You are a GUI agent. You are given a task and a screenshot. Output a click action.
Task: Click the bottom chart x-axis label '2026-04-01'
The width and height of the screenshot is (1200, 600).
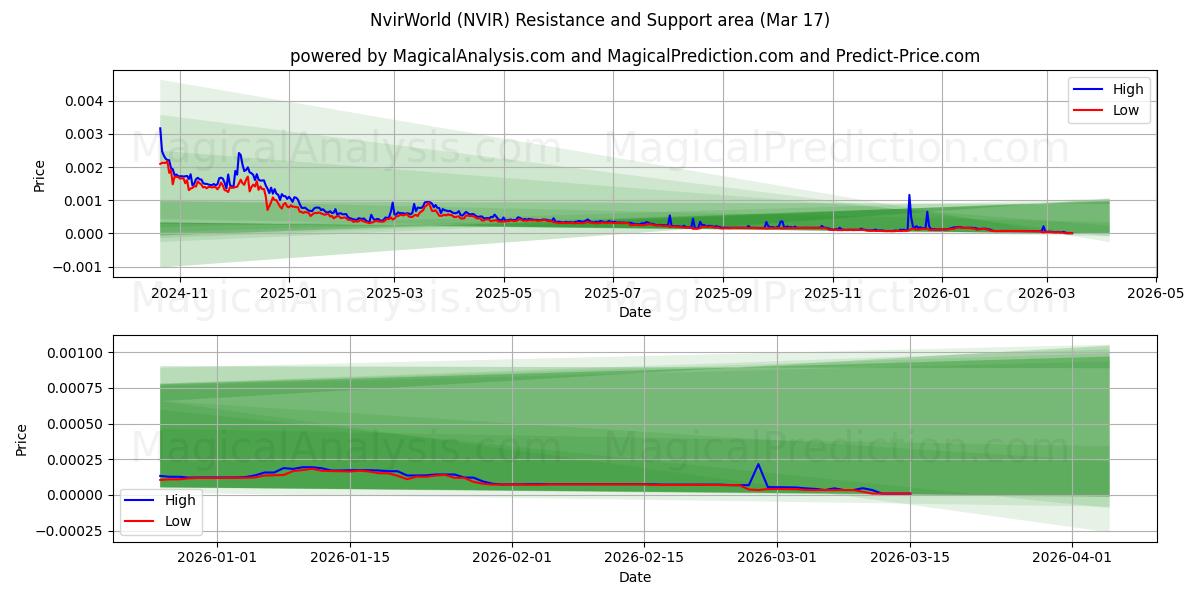(1073, 558)
